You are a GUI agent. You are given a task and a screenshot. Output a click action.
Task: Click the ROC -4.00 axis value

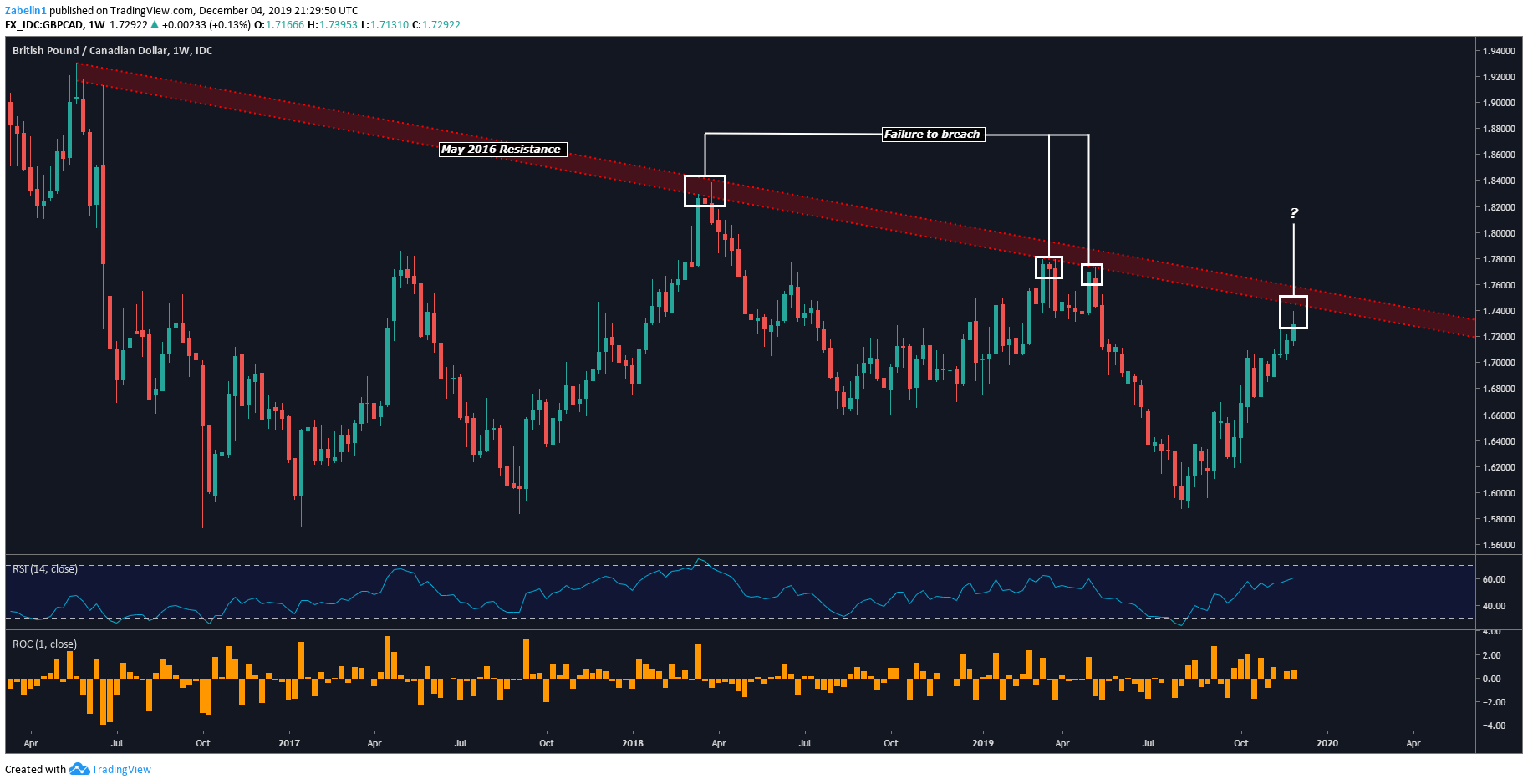point(1492,725)
